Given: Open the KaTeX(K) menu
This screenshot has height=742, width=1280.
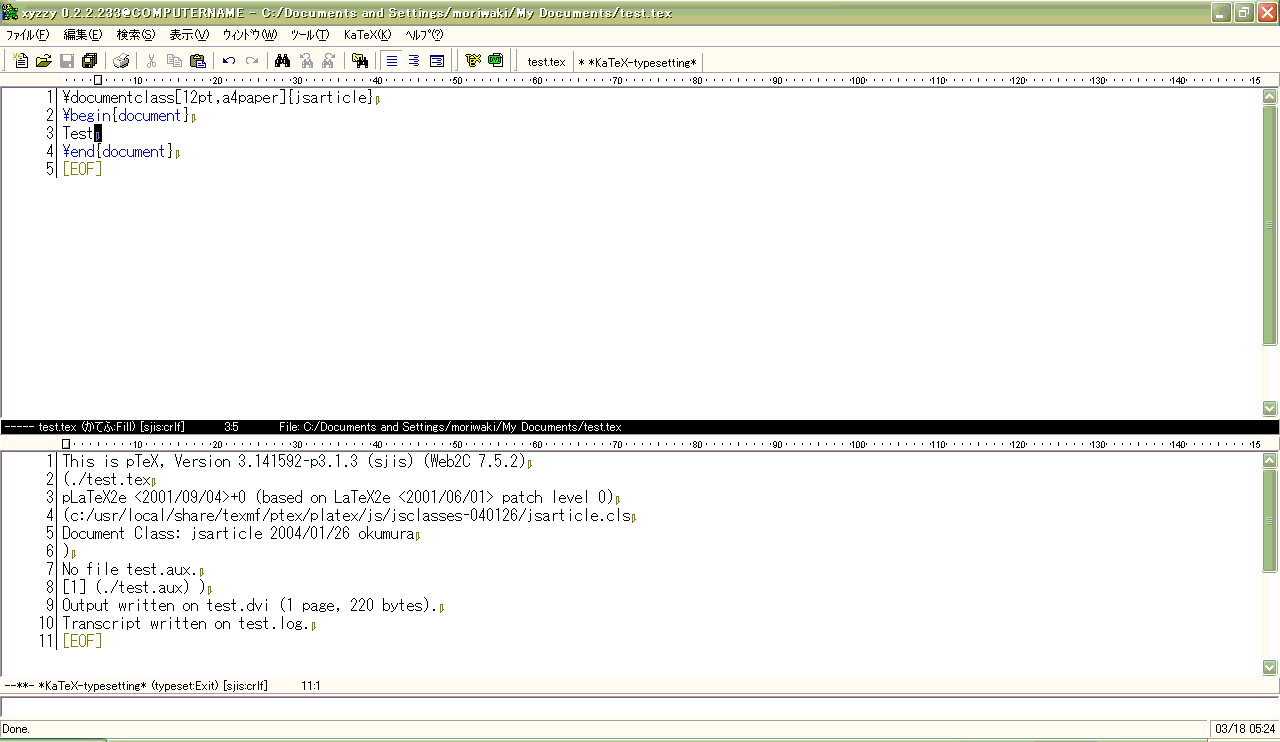Looking at the screenshot, I should [367, 34].
